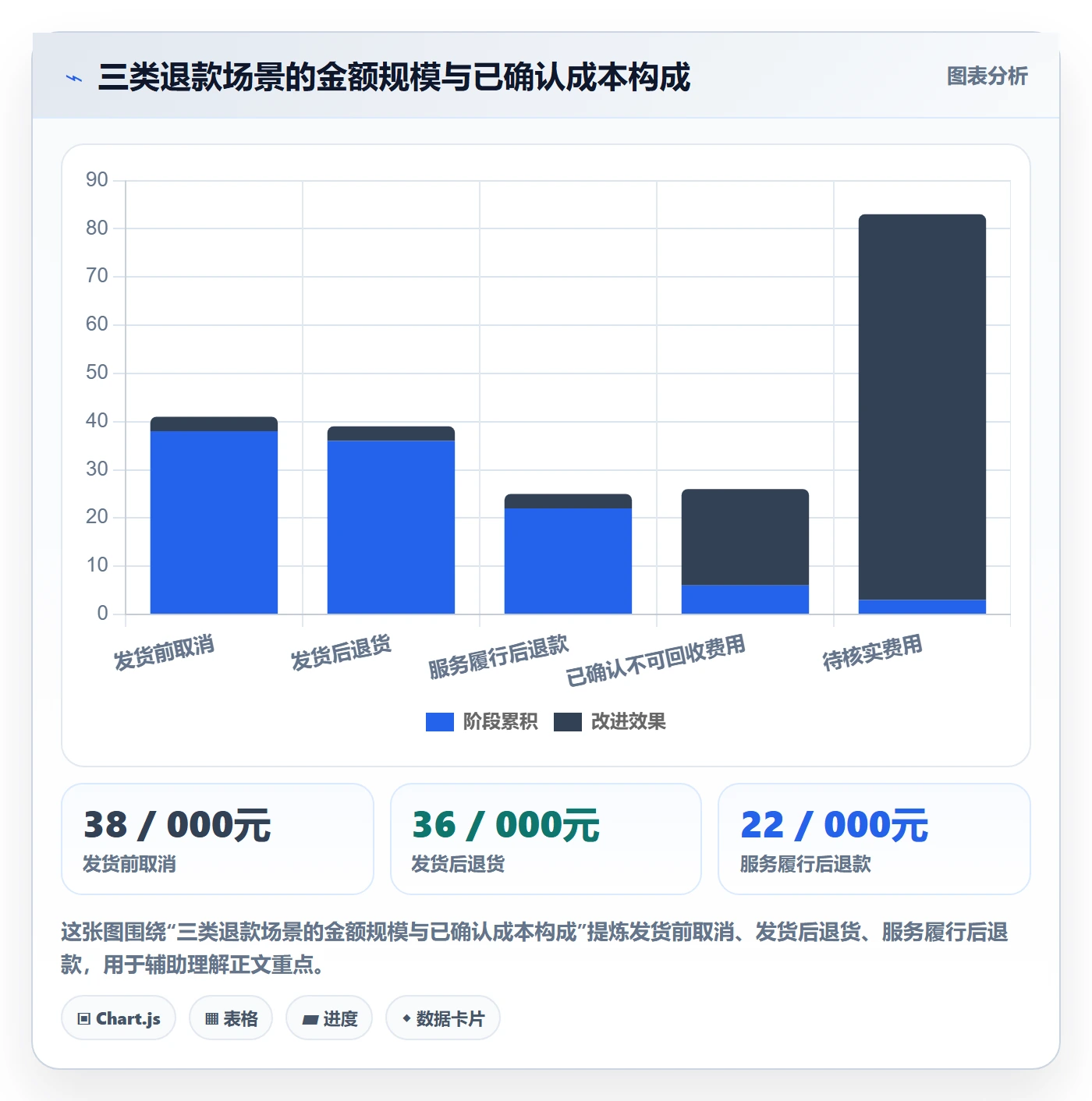Select the 数据卡片 tag chip
The height and width of the screenshot is (1101, 1092).
coord(443,1018)
